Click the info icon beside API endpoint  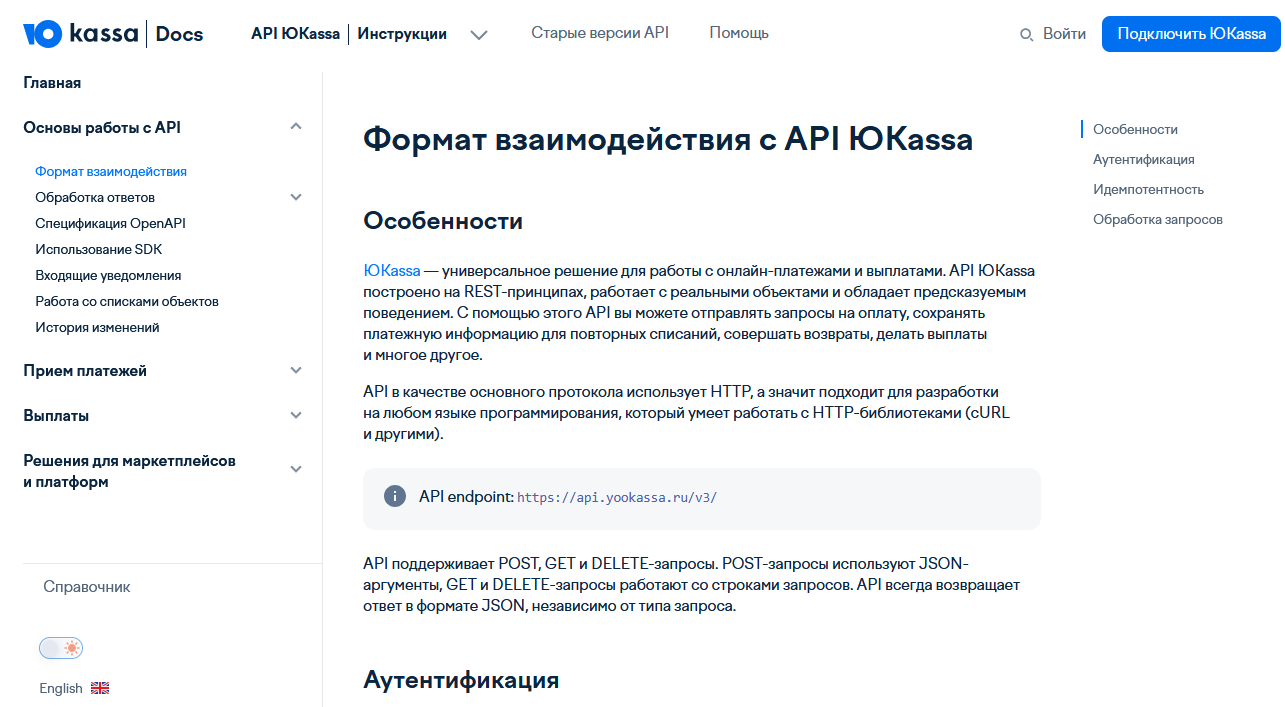click(x=395, y=496)
